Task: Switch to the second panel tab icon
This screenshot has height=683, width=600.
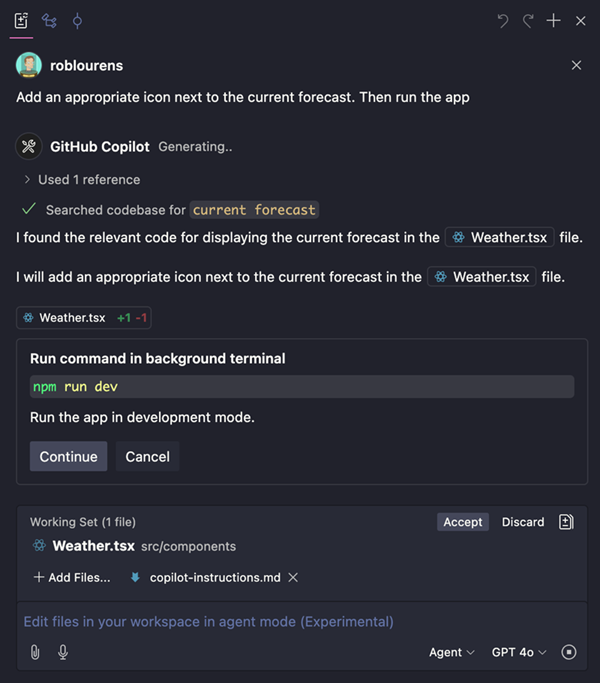Action: click(49, 20)
